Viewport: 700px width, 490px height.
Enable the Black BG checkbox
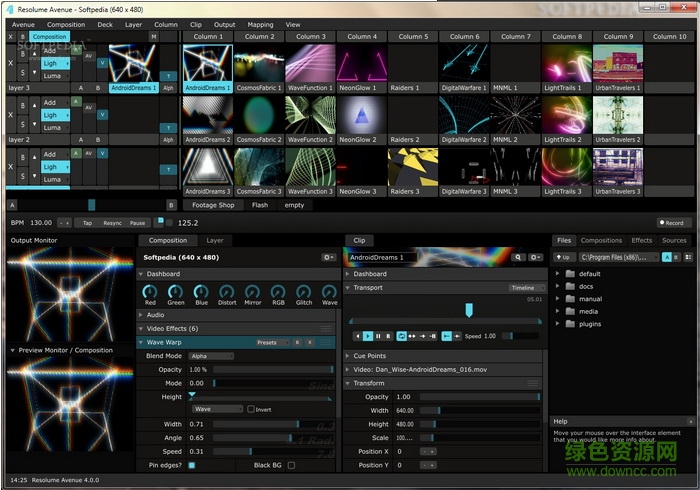point(291,465)
